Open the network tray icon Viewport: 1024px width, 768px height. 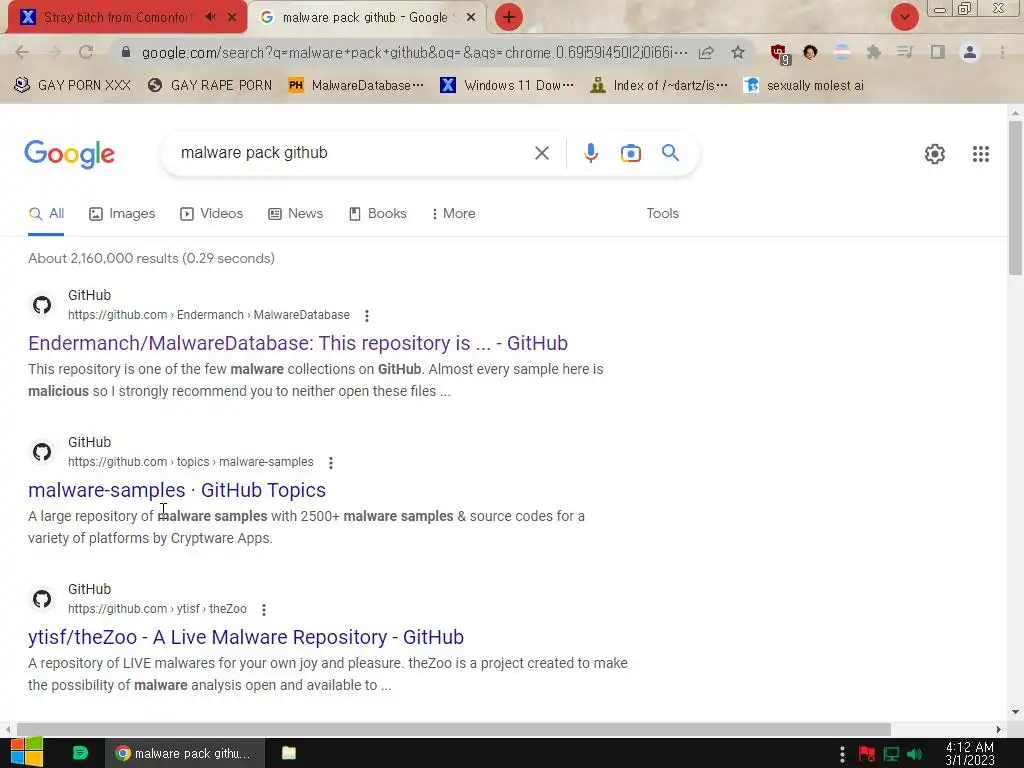(891, 754)
